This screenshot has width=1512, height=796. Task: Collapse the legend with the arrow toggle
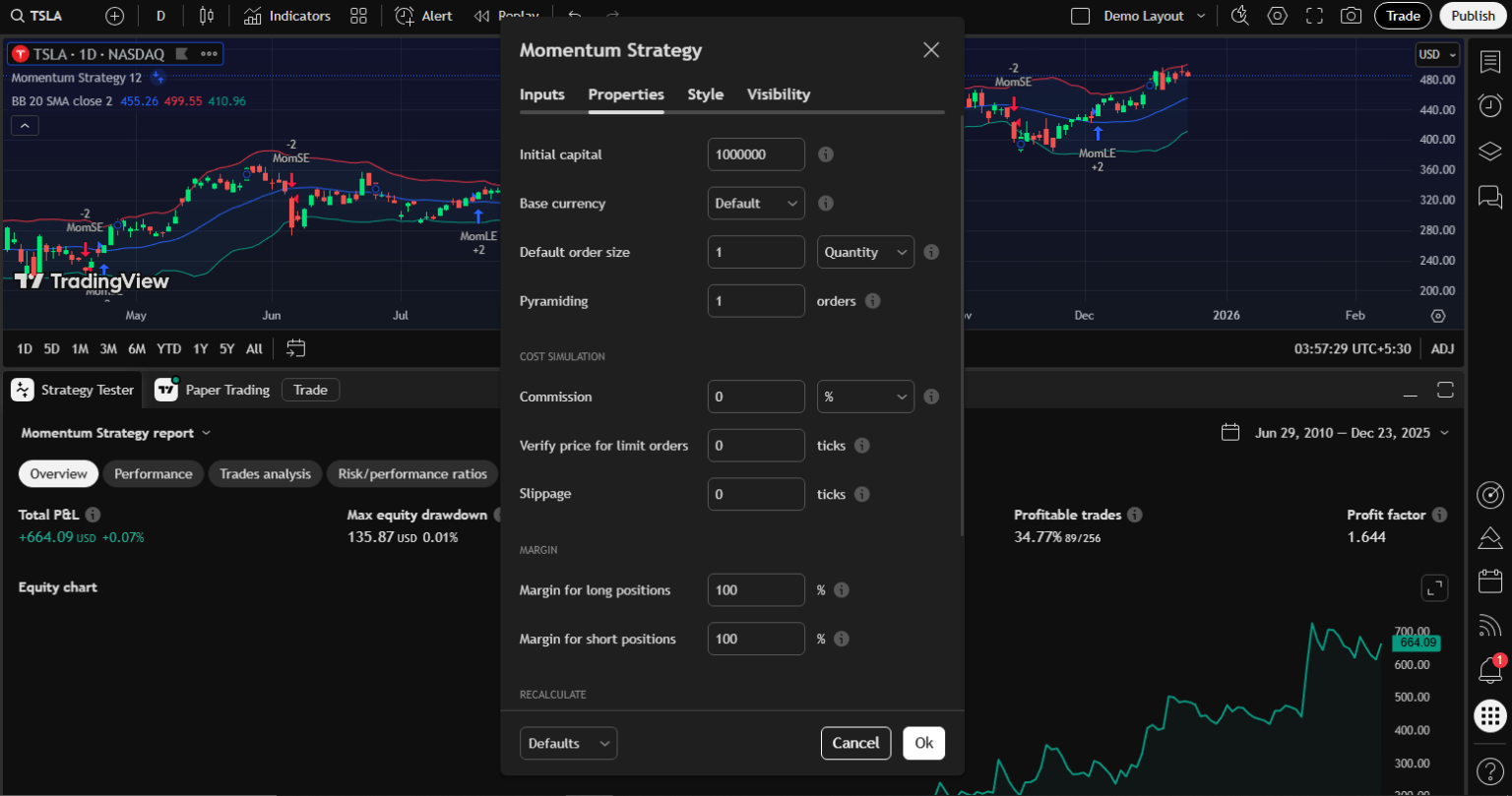coord(24,125)
